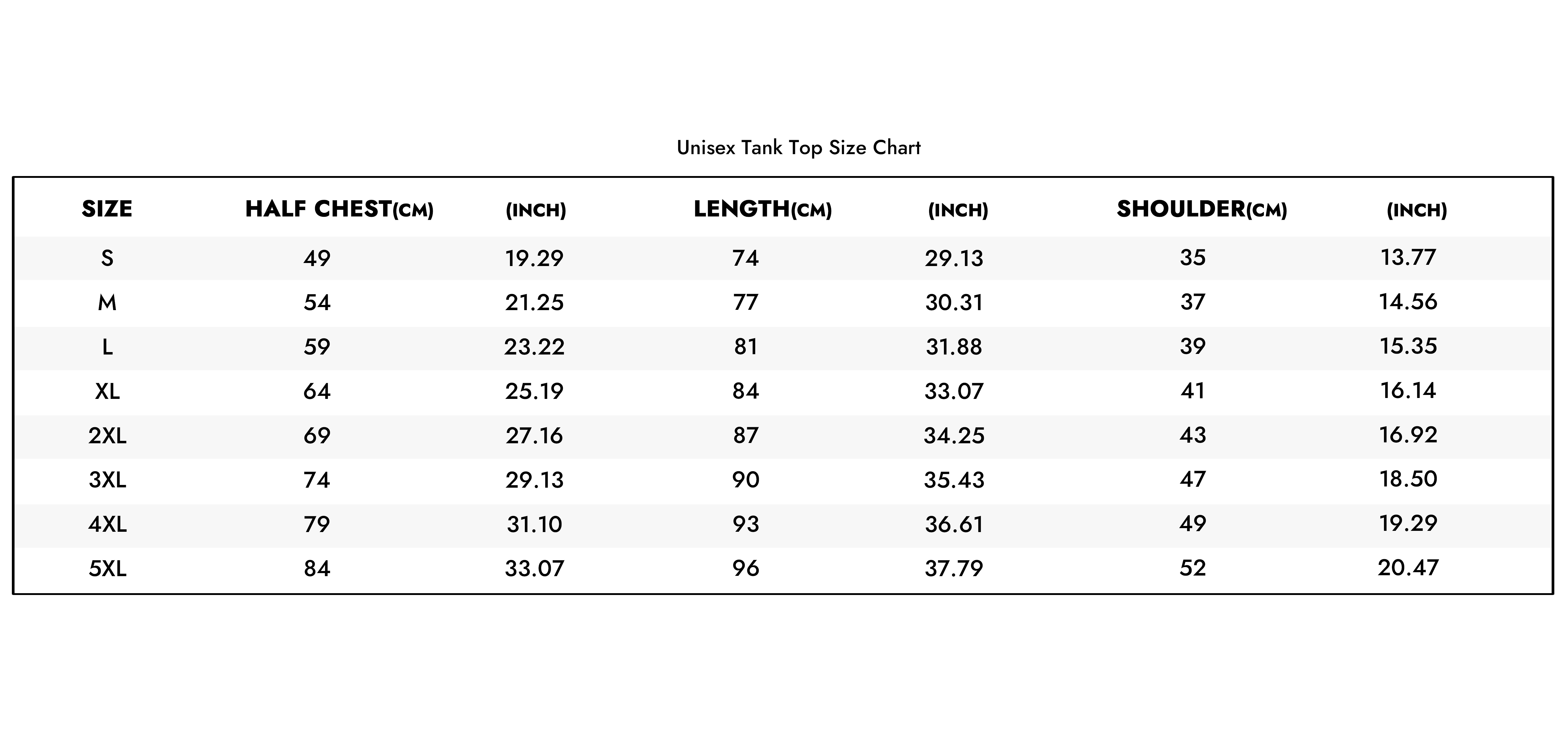
Task: Select the 30.31 length inch value for M
Action: click(954, 303)
